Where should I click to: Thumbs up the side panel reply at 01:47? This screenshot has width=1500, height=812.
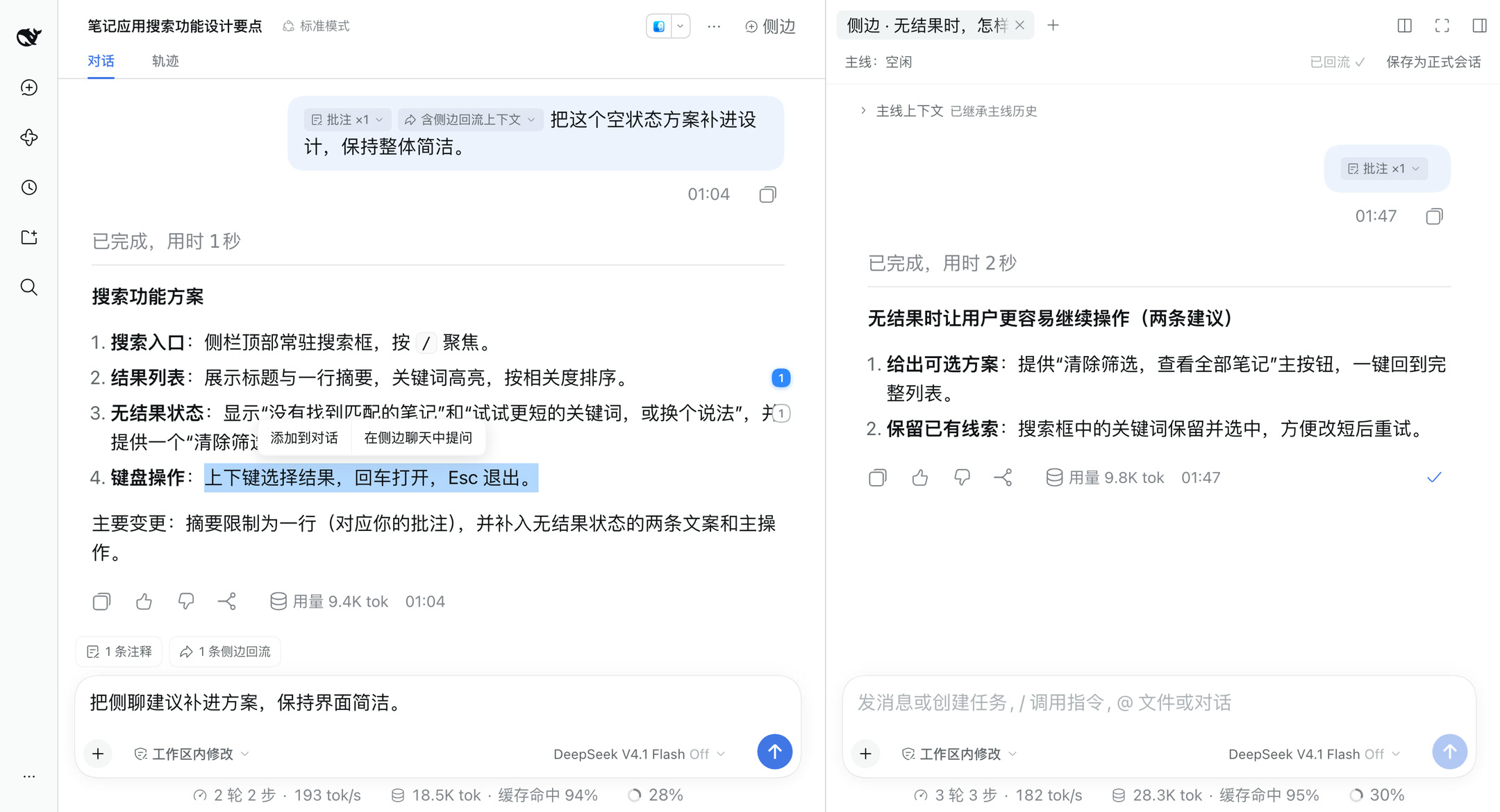(920, 477)
